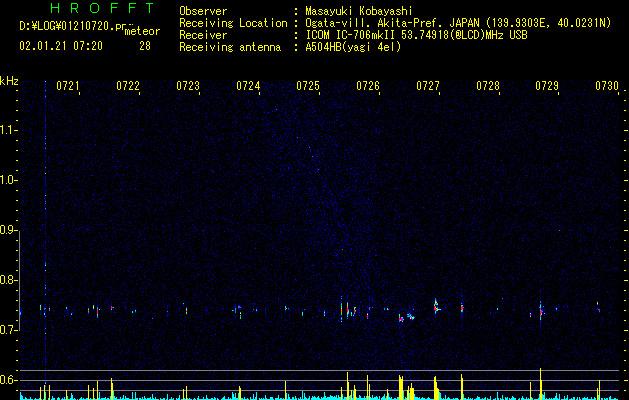This screenshot has height=400, width=629.
Task: Click the 0730 time marker
Action: pos(607,86)
